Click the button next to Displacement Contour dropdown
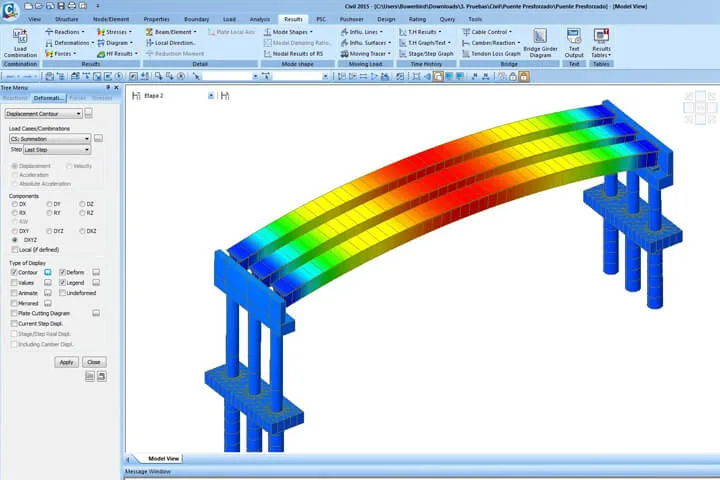The height and width of the screenshot is (480, 720). (x=89, y=113)
